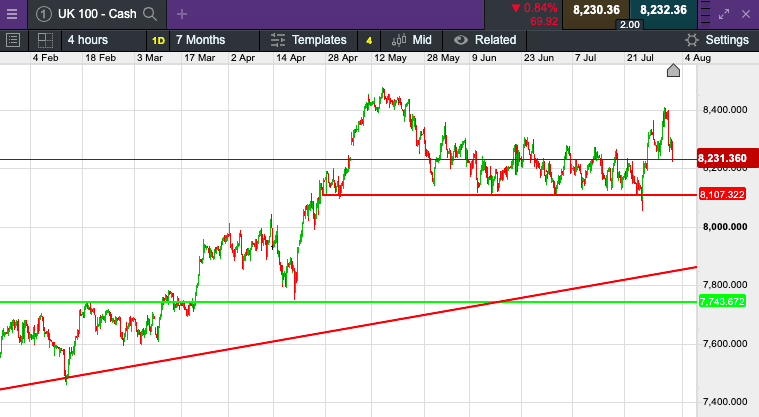
Task: Open chart Settings gear
Action: tap(716, 40)
